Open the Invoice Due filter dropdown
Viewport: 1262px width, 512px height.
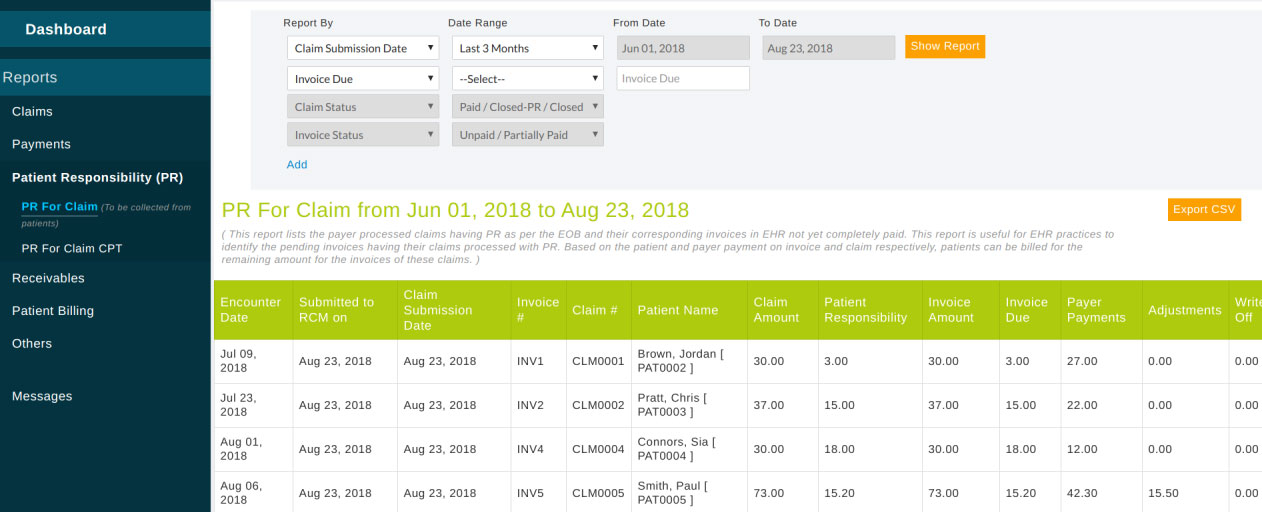362,79
